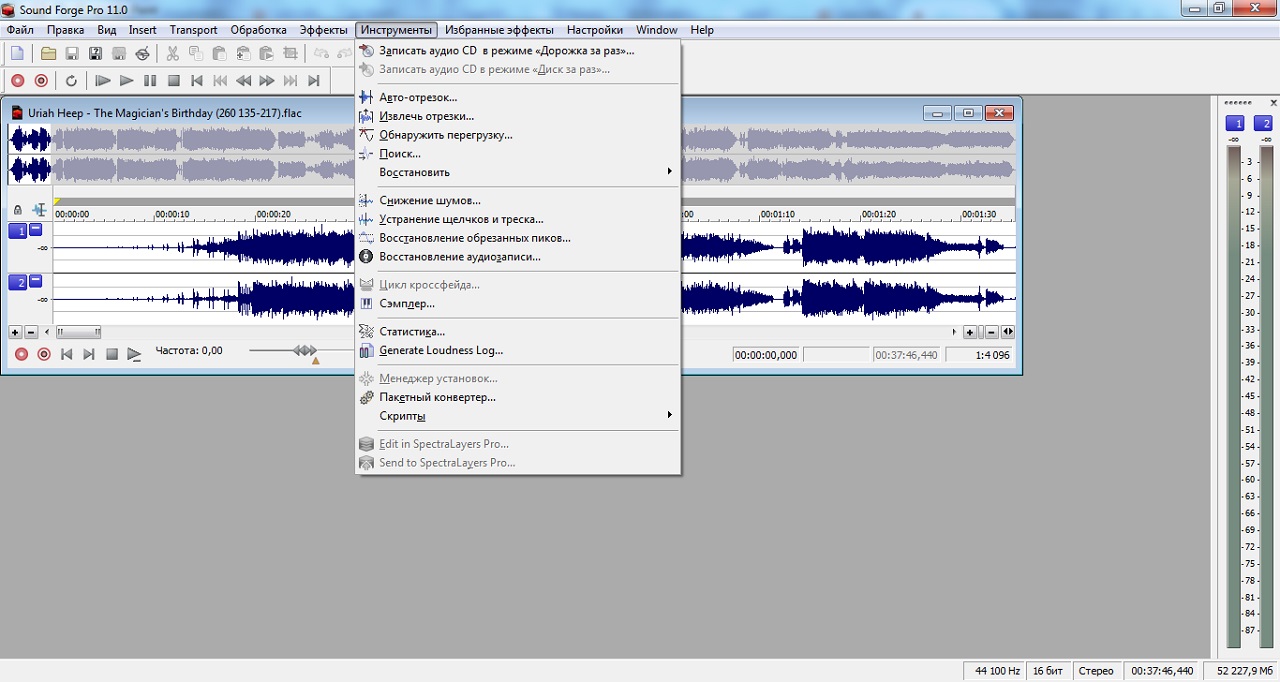Click the Paste clipboard toolbar icon
Screen dimensions: 1280x682
click(219, 54)
